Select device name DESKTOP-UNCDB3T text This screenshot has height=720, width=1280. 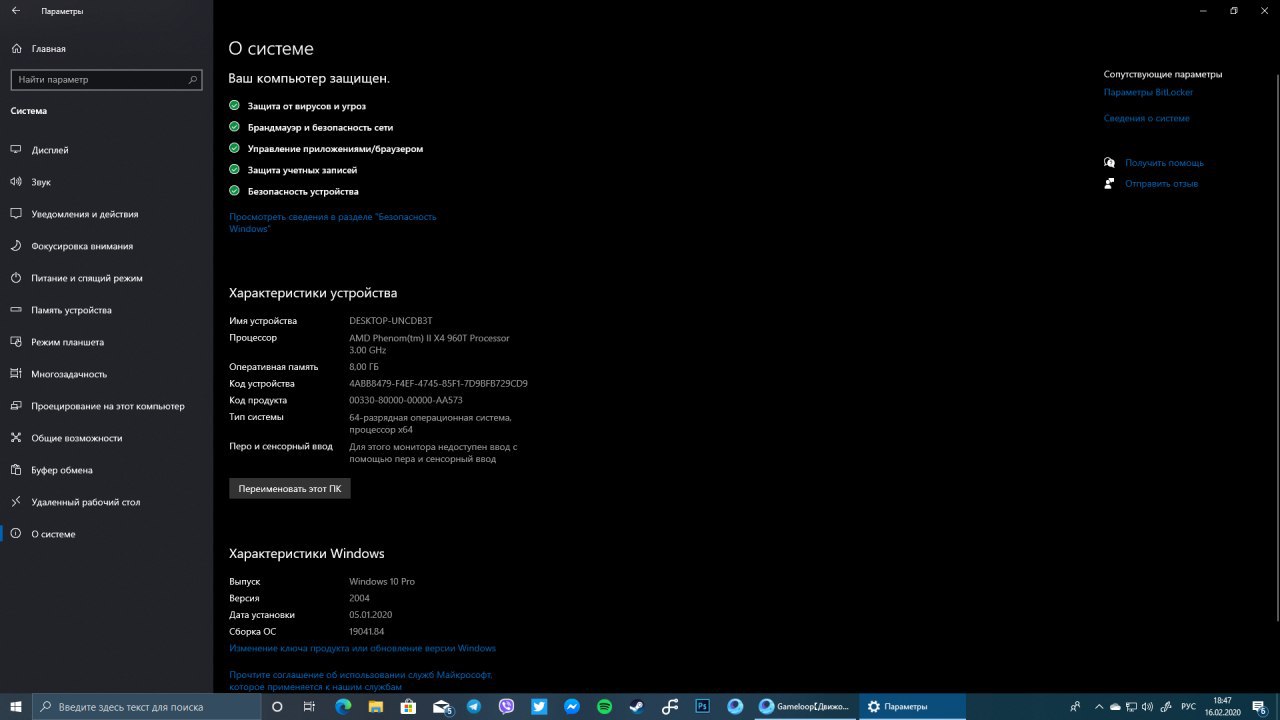[x=391, y=321]
